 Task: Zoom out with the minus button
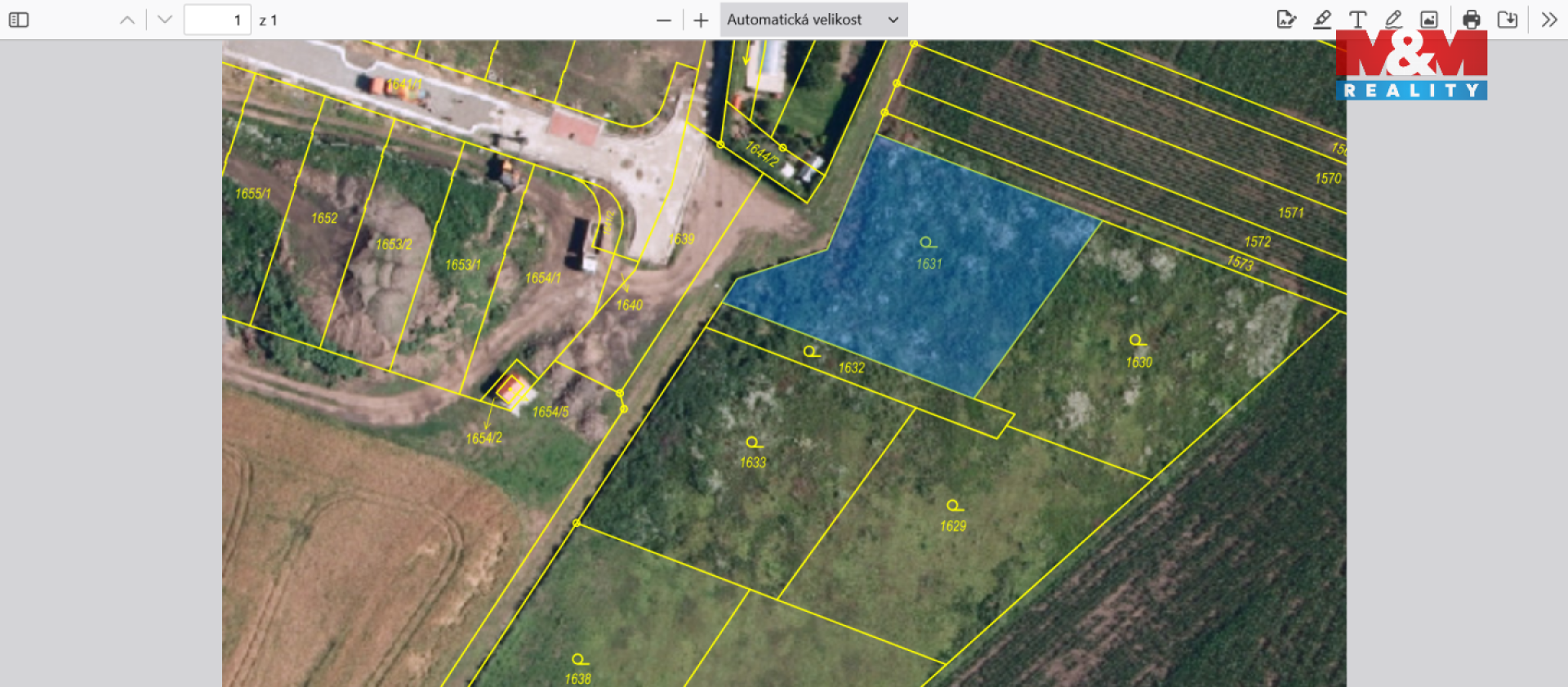click(x=664, y=20)
